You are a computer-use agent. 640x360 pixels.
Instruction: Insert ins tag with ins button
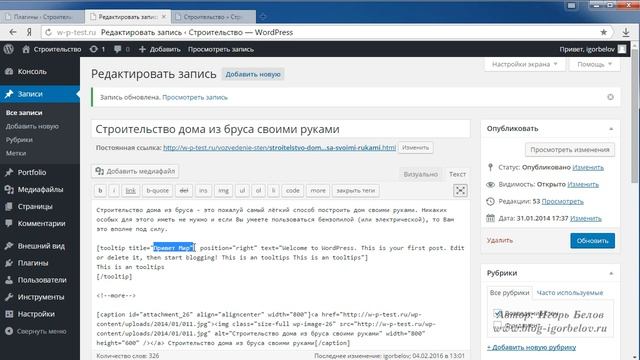click(203, 191)
